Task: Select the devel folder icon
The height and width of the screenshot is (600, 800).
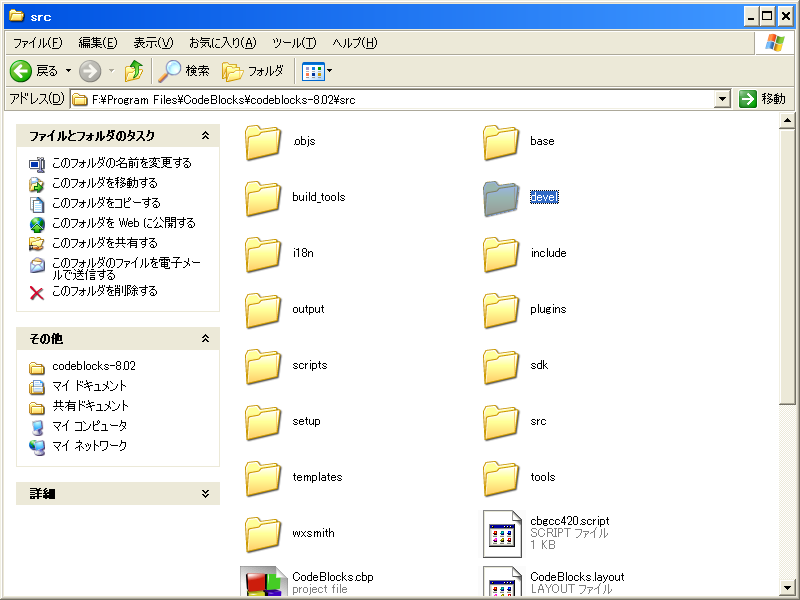Action: tap(501, 198)
